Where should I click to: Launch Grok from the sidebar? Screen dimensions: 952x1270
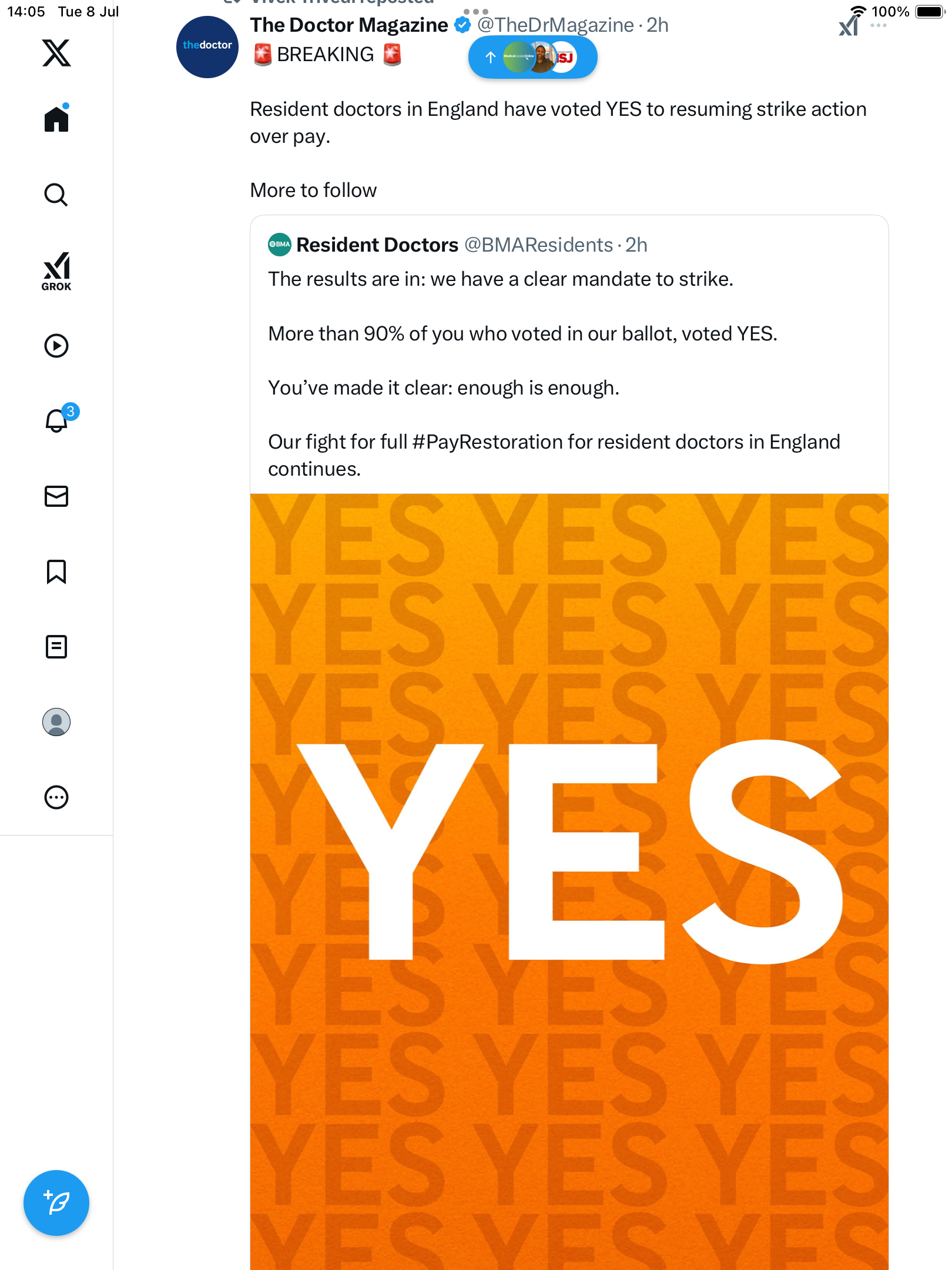56,271
